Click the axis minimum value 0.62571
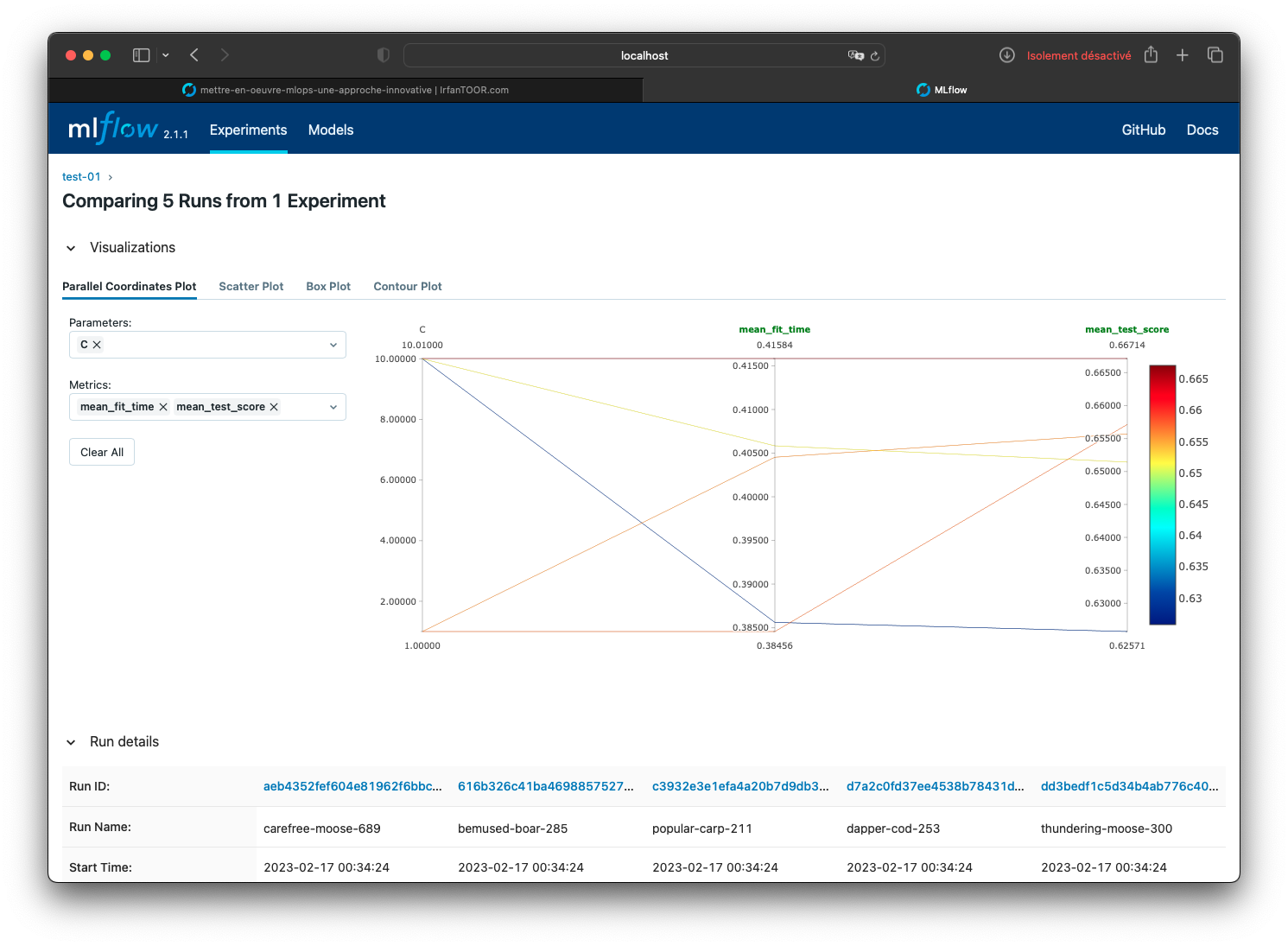This screenshot has height=946, width=1288. coord(1127,645)
